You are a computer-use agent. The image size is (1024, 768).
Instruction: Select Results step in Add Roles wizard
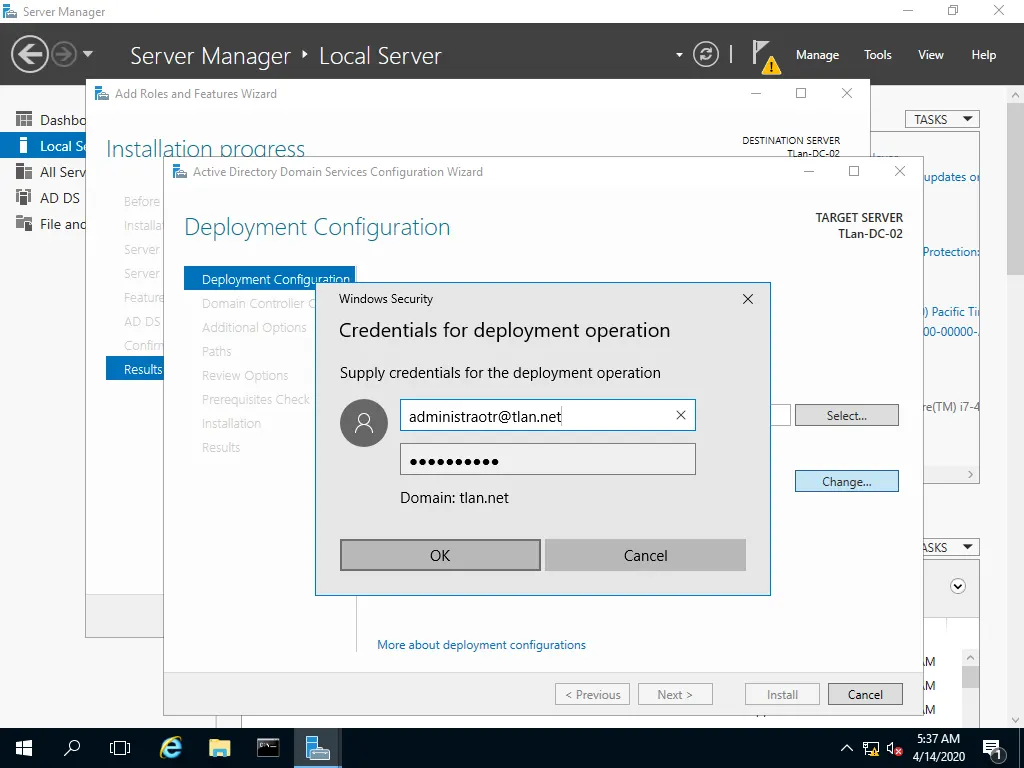[136, 369]
